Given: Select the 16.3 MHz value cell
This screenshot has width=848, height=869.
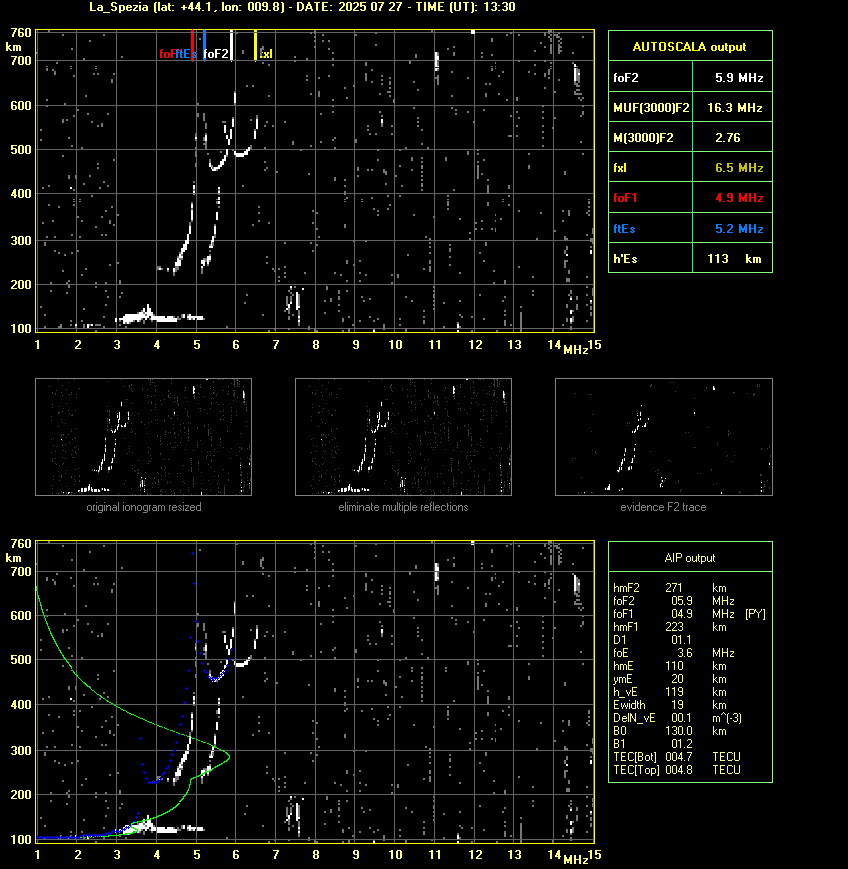Looking at the screenshot, I should (732, 108).
